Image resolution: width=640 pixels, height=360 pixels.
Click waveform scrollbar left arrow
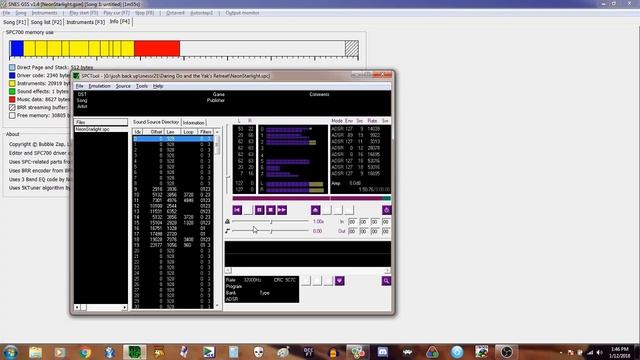228,270
